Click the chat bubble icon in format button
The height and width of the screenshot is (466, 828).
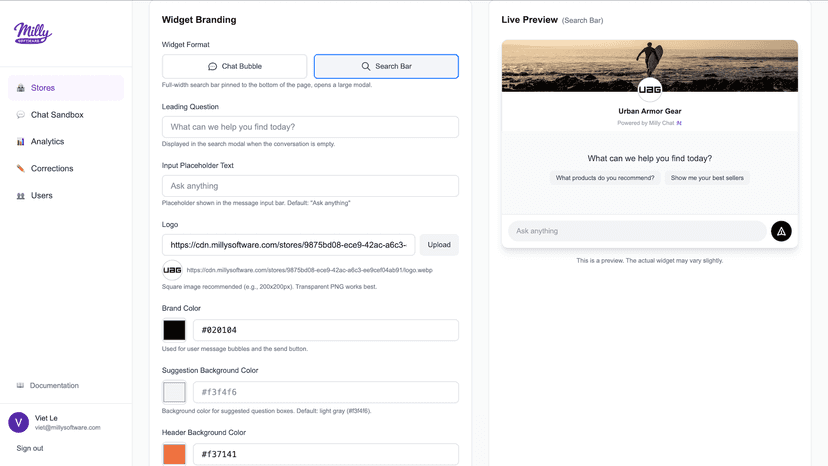point(212,66)
